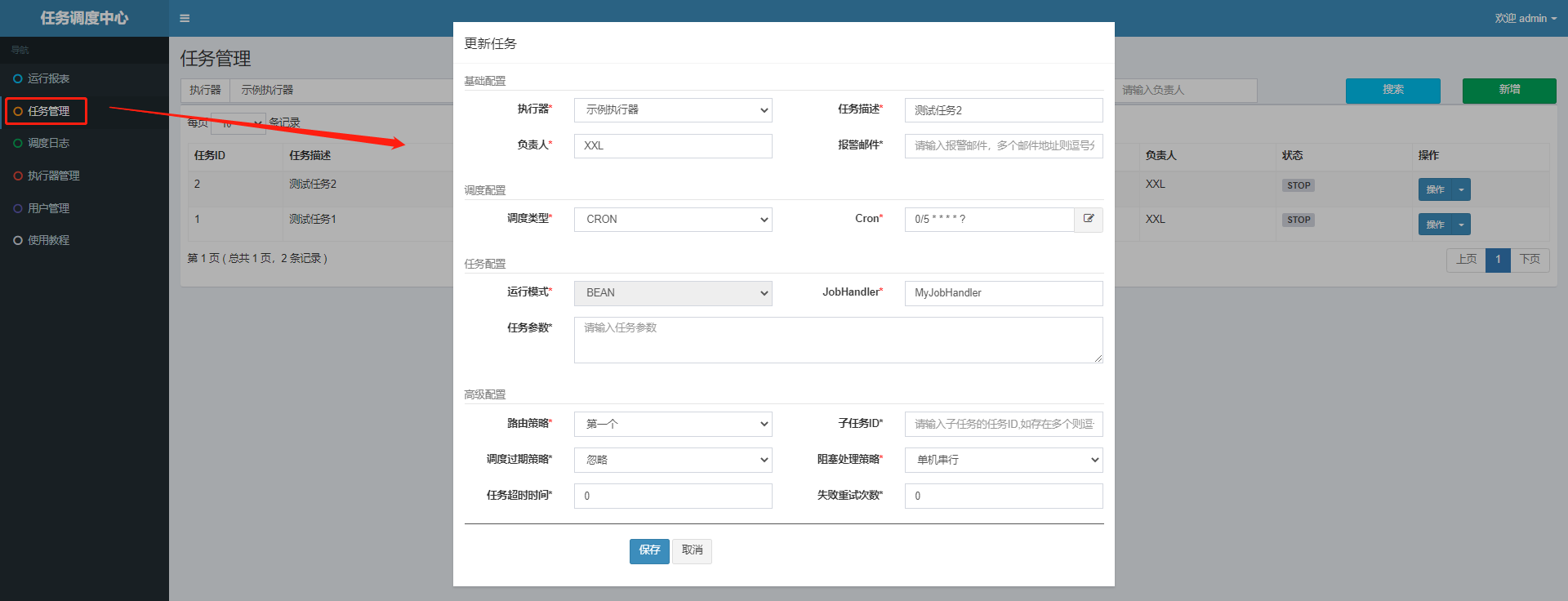
Task: Go to 上页 in pagination
Action: (1467, 260)
